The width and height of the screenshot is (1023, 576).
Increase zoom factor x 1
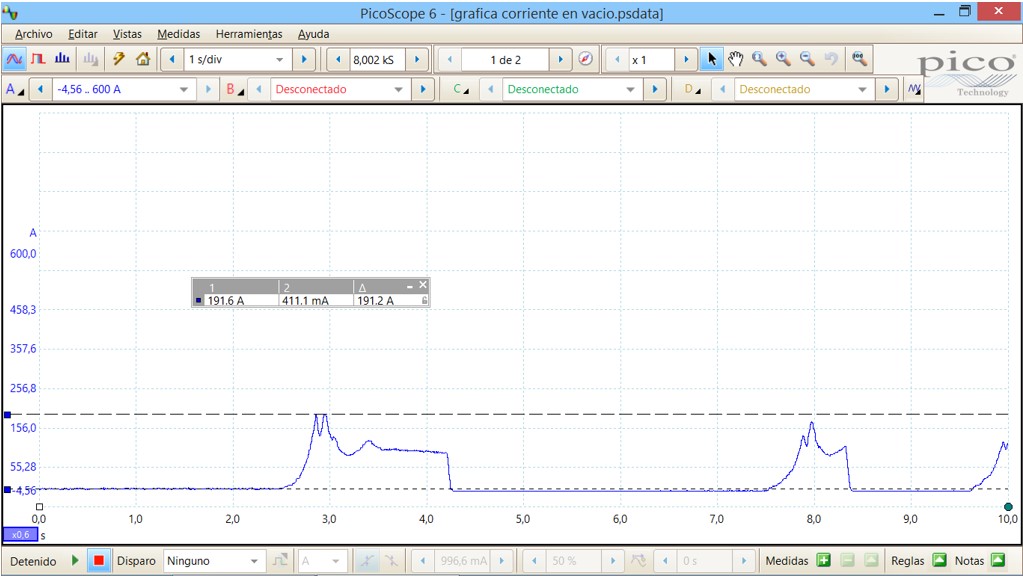coord(686,59)
